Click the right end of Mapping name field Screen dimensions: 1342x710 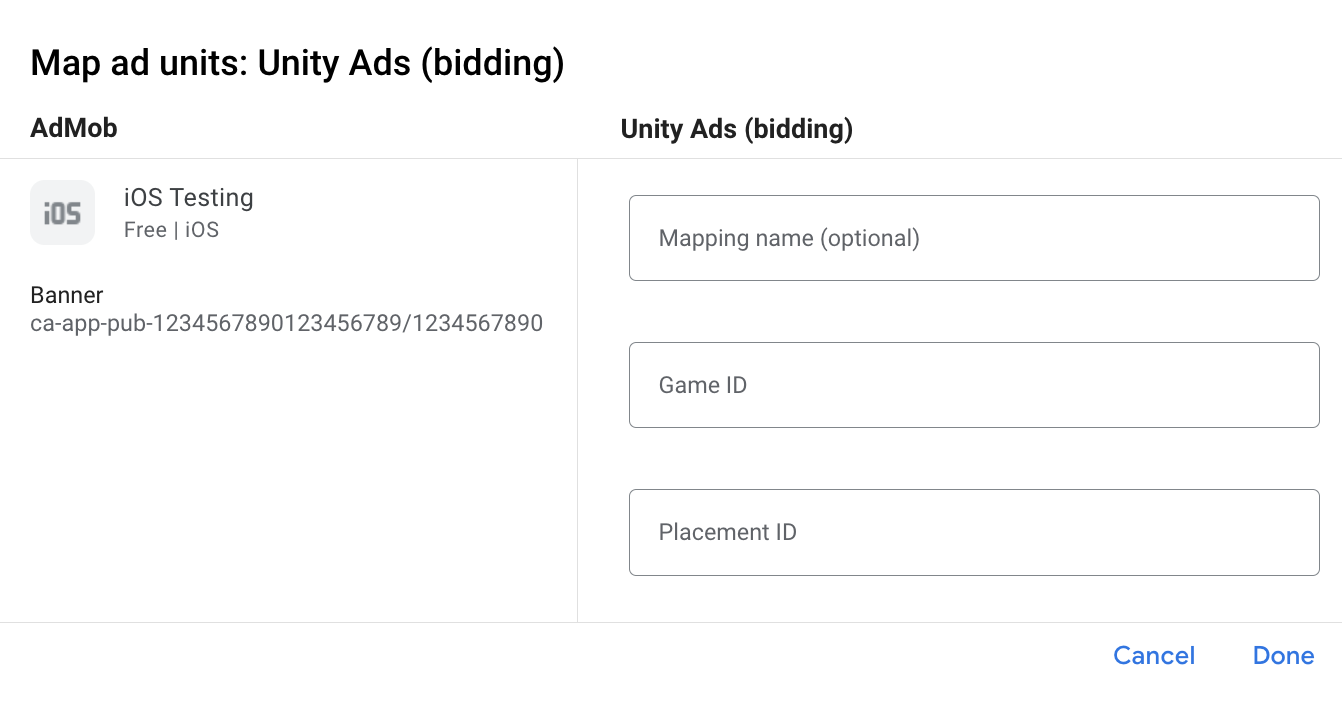pos(1290,238)
